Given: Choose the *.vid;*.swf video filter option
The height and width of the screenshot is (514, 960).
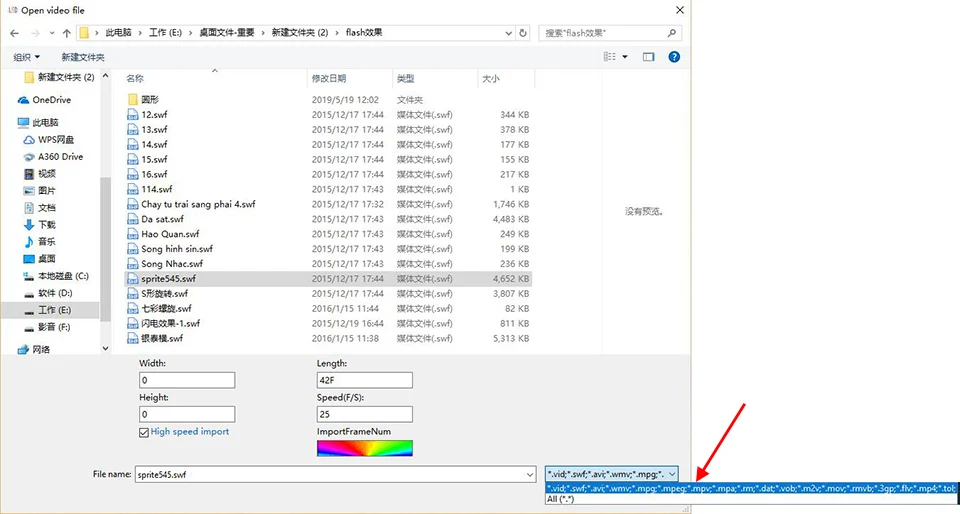Looking at the screenshot, I should (751, 488).
